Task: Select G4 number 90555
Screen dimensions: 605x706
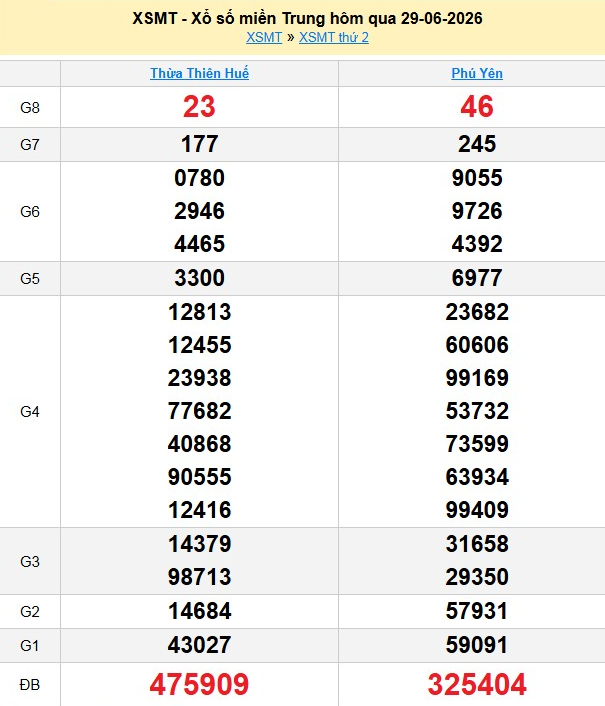Action: pos(199,477)
